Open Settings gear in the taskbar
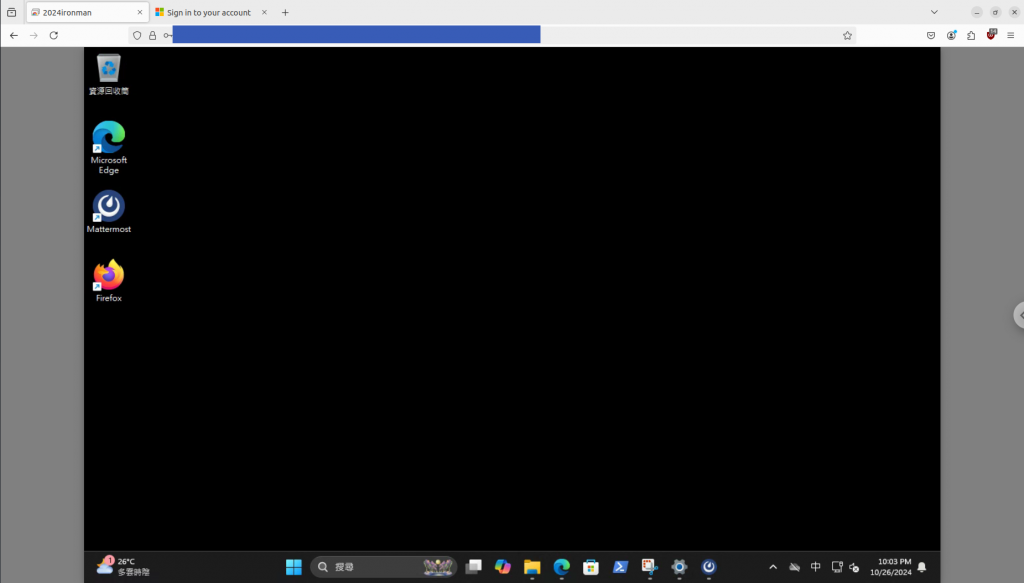 pyautogui.click(x=679, y=567)
